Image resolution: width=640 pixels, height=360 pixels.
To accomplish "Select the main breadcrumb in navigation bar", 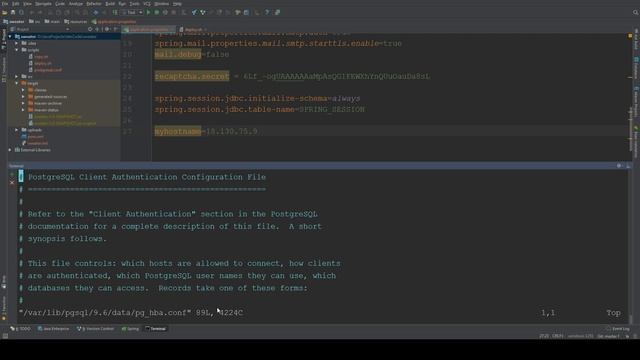I will 52,22.
